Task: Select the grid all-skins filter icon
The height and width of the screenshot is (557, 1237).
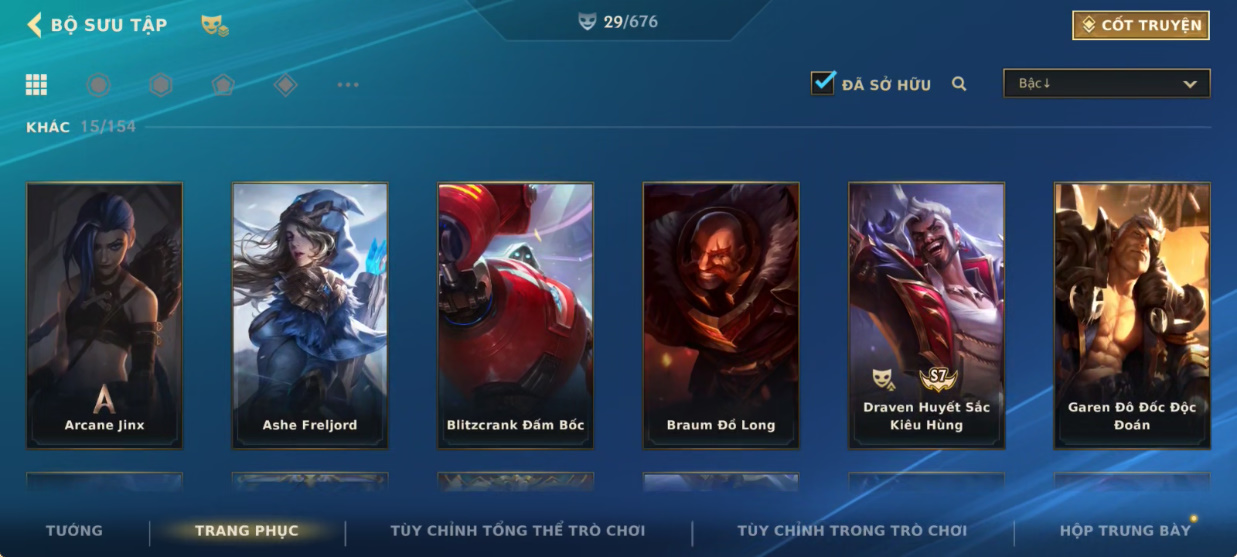Action: 37,85
